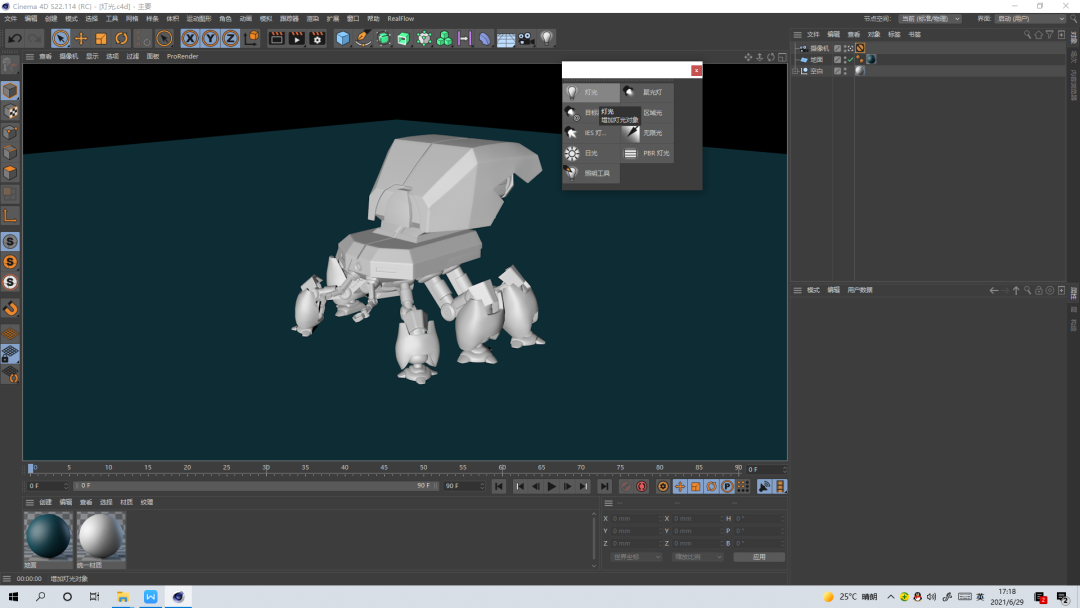
Task: Open the 世界坐标 coordinate dropdown
Action: coord(636,557)
